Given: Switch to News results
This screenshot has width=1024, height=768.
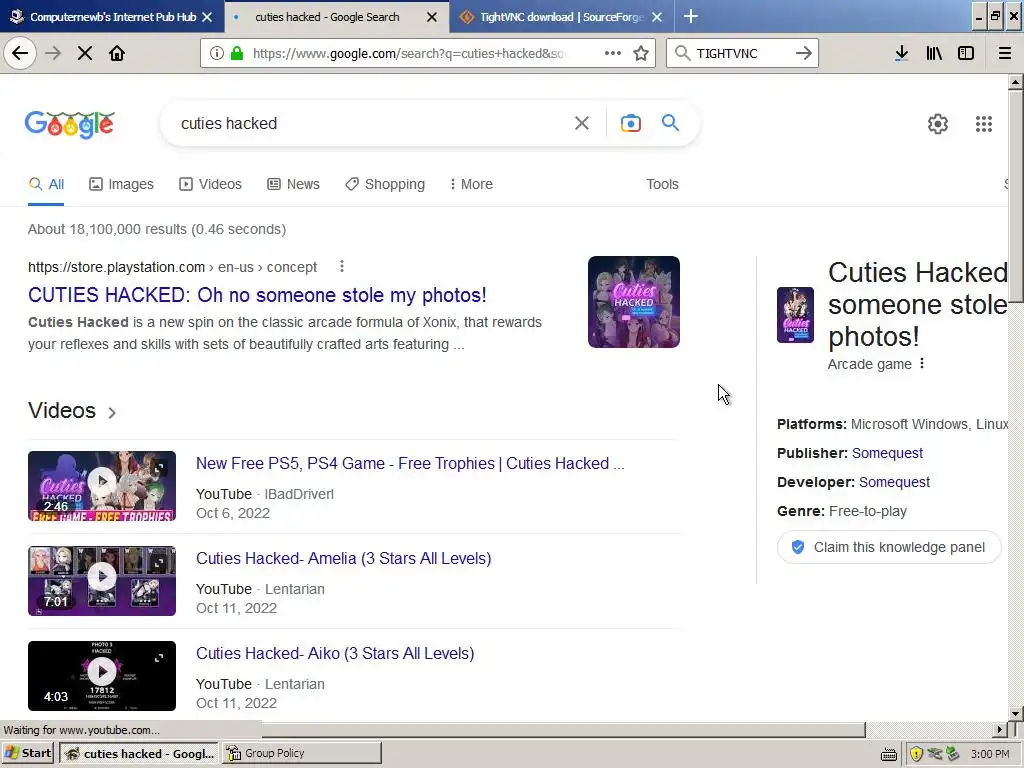Looking at the screenshot, I should point(293,184).
